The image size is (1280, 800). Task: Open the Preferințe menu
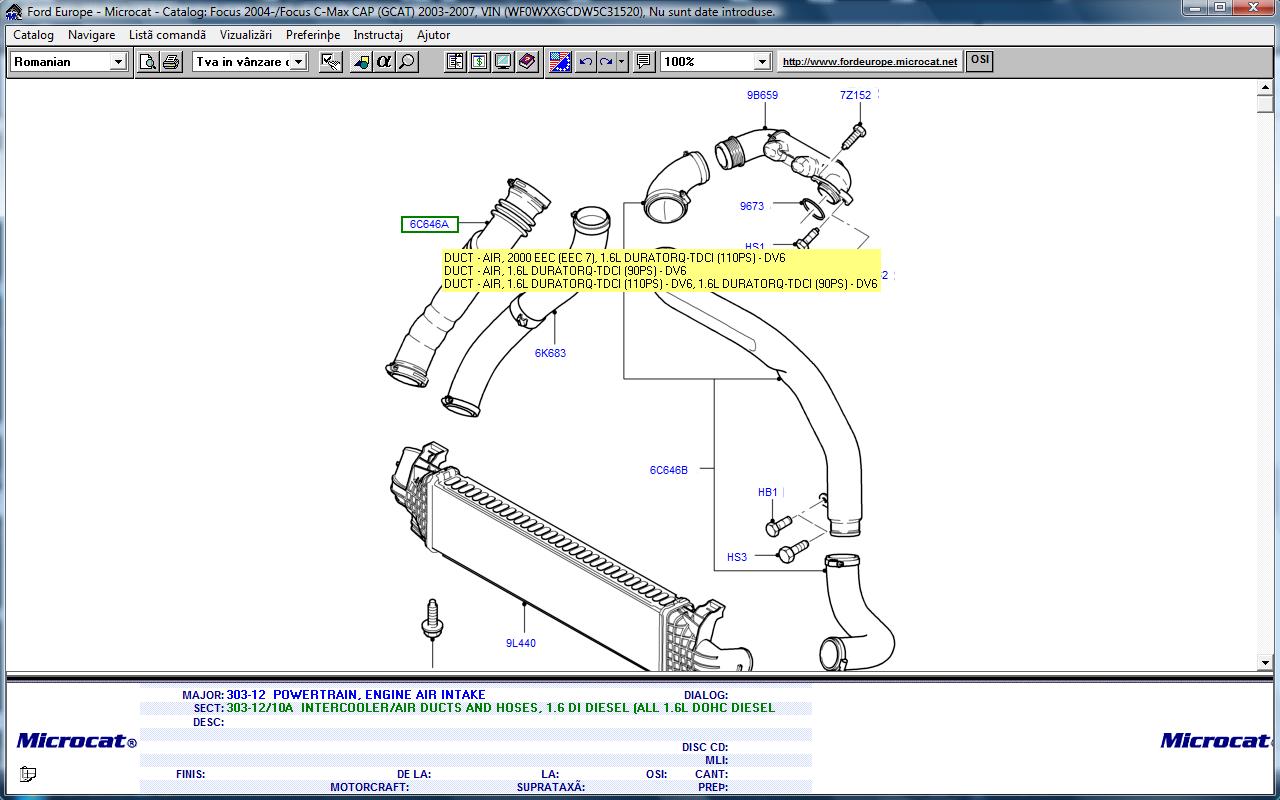(x=312, y=35)
